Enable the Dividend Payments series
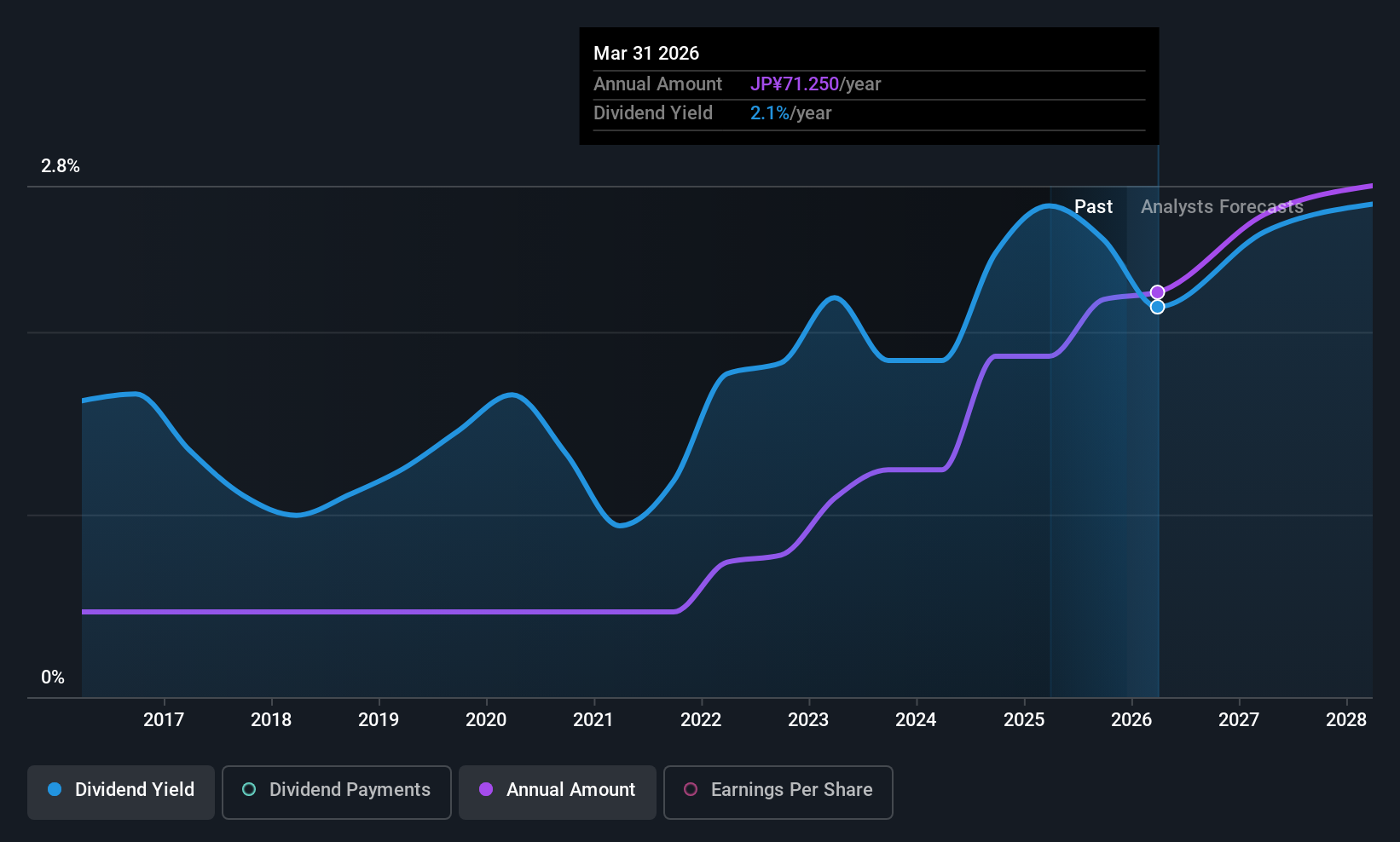This screenshot has height=842, width=1400. tap(336, 792)
